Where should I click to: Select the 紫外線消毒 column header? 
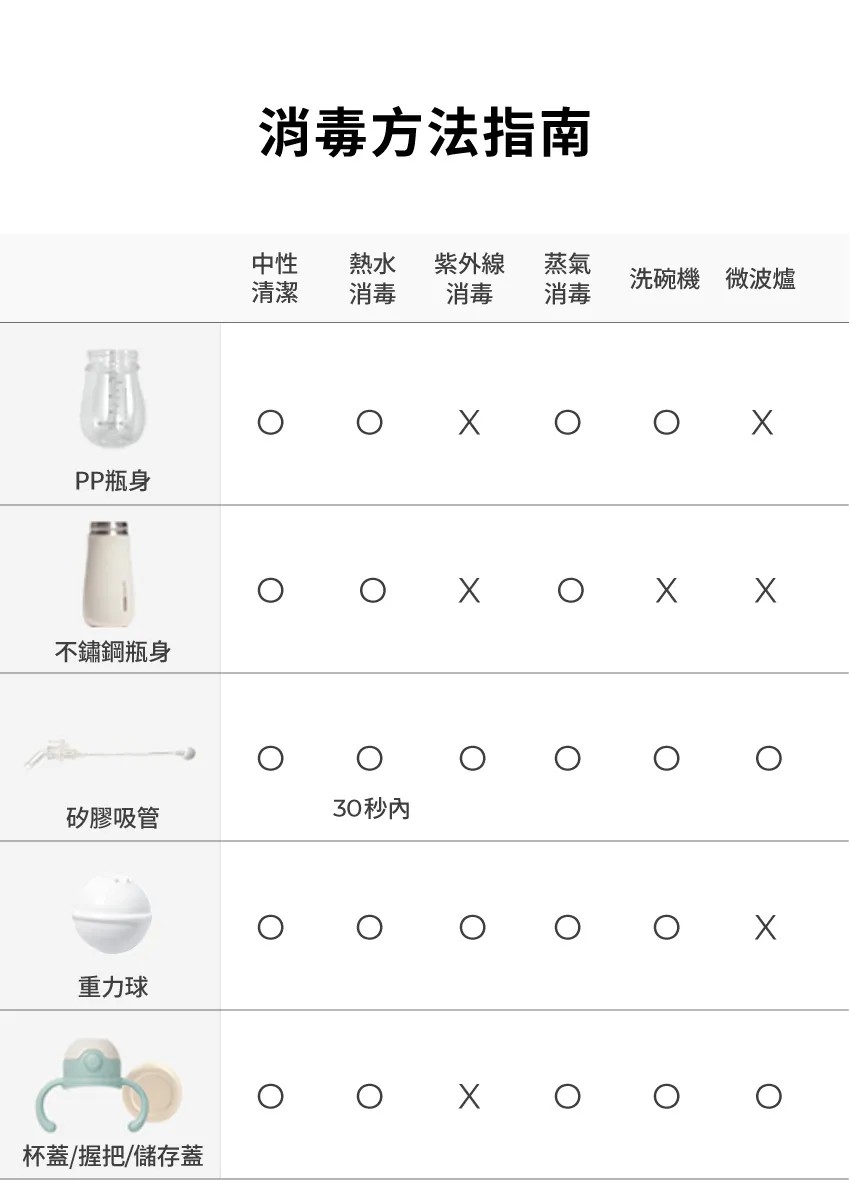pyautogui.click(x=469, y=278)
